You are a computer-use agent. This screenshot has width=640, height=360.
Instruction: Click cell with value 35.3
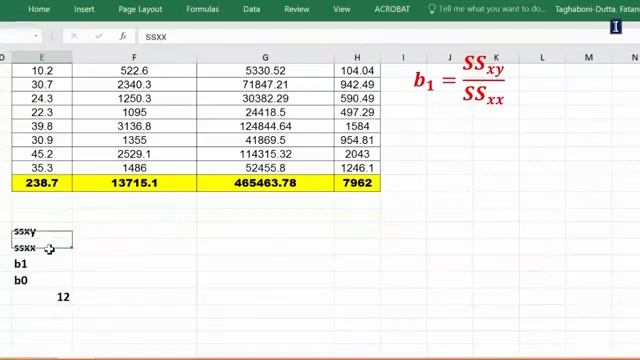tap(42, 168)
